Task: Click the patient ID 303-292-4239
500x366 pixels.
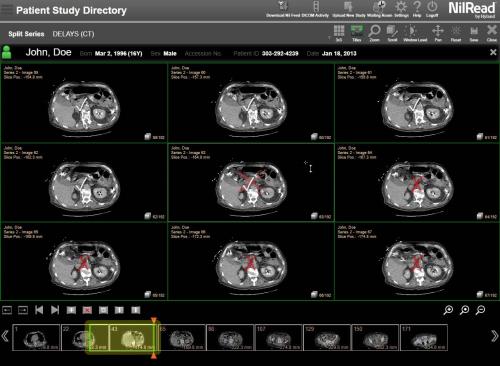Action: point(280,53)
